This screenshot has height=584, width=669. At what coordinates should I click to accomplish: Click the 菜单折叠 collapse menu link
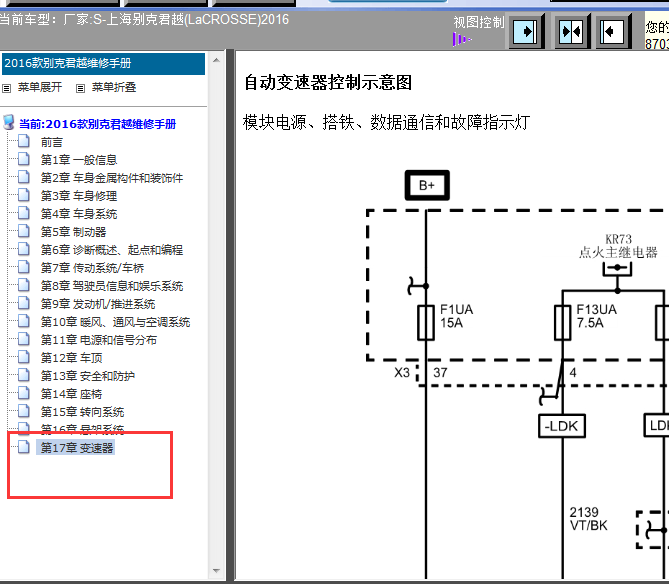(x=114, y=87)
